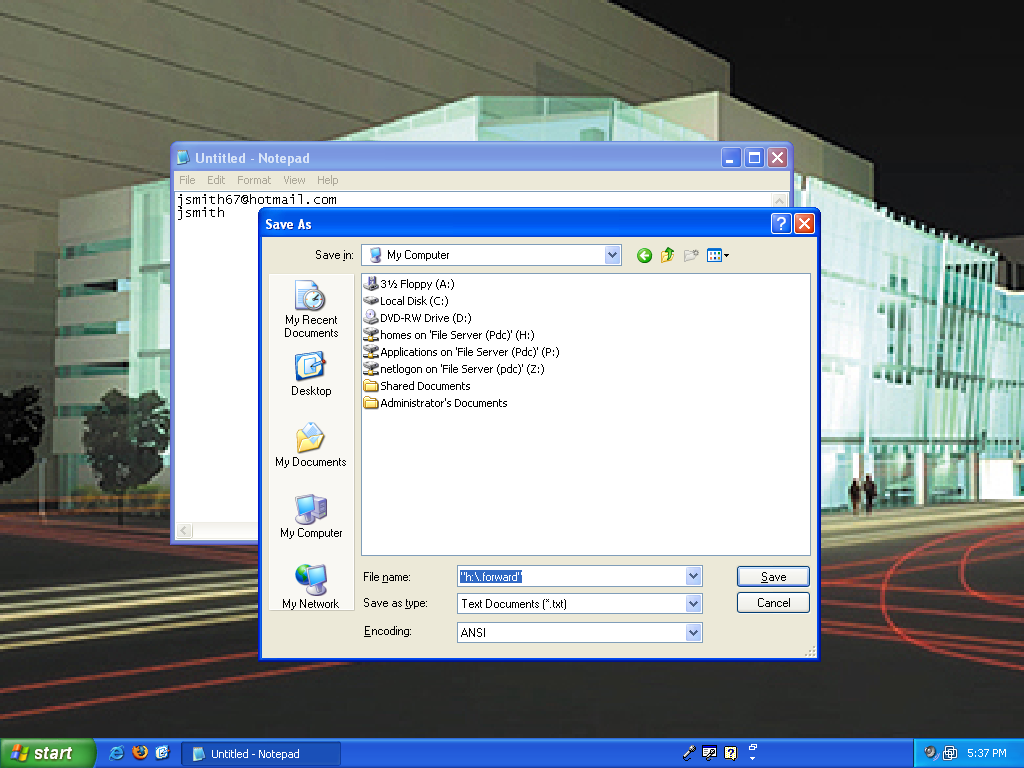Viewport: 1024px width, 768px height.
Task: Click the Create New Folder icon
Action: coord(690,255)
